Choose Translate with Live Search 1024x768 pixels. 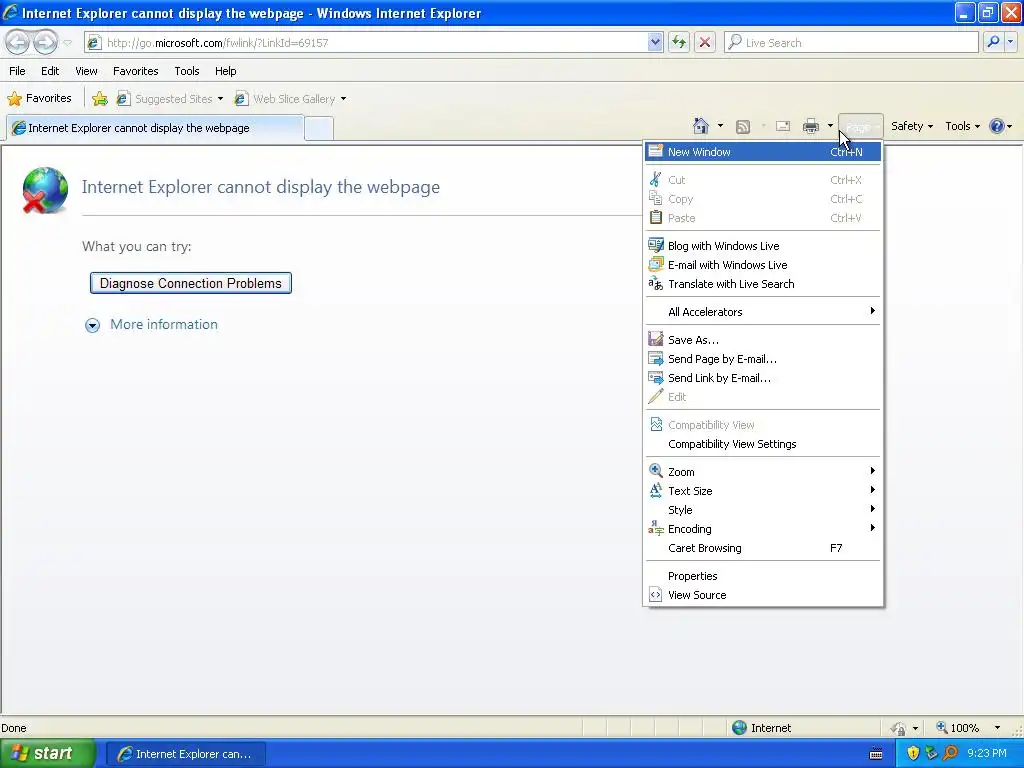coord(763,284)
